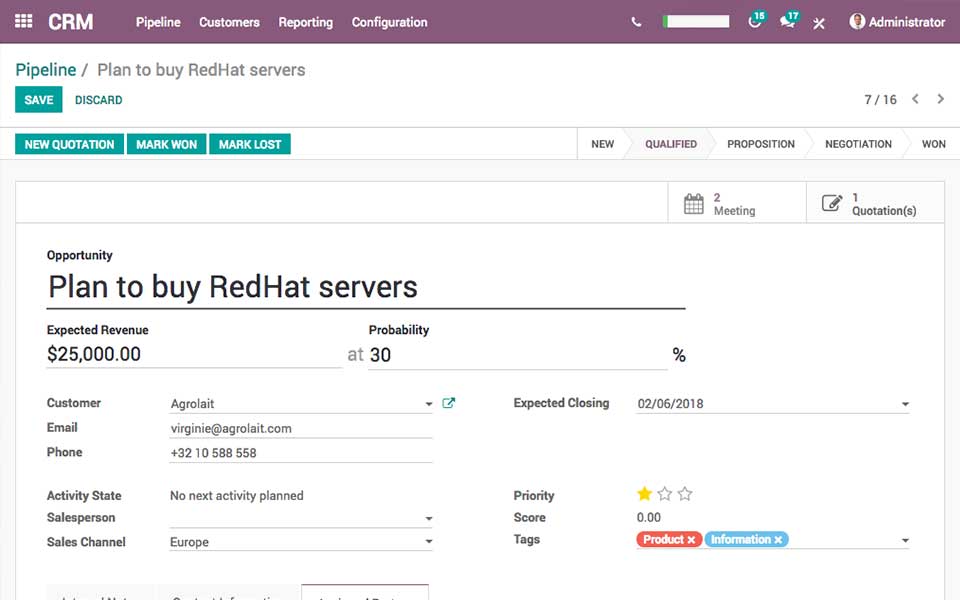Click the developer tools cross icon

819,23
